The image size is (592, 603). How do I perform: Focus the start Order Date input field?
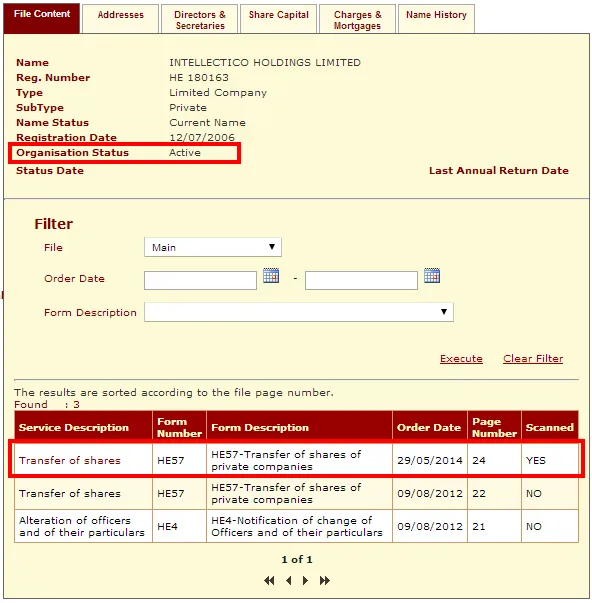(x=200, y=280)
